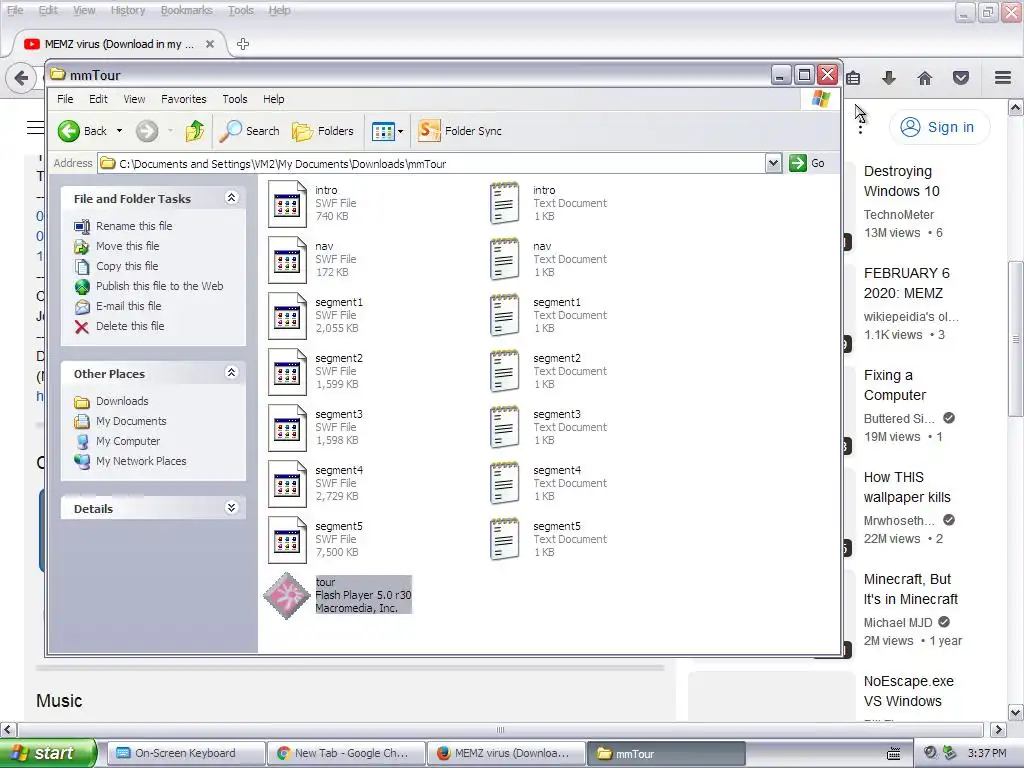Select the intro text document icon
The image size is (1024, 768).
tap(505, 204)
